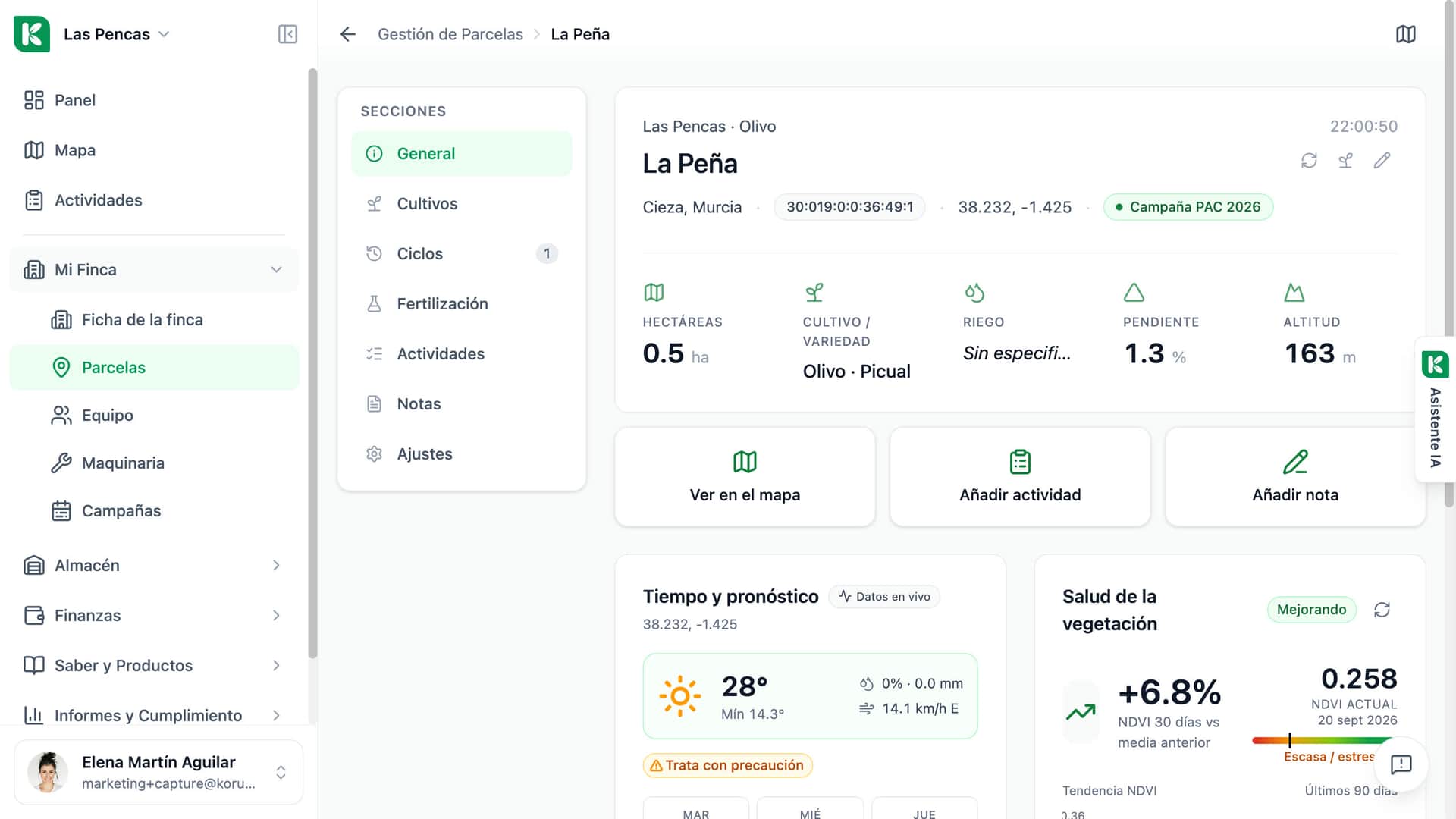This screenshot has height=819, width=1456.
Task: Open Campañas under Mi Finca
Action: pos(154,511)
